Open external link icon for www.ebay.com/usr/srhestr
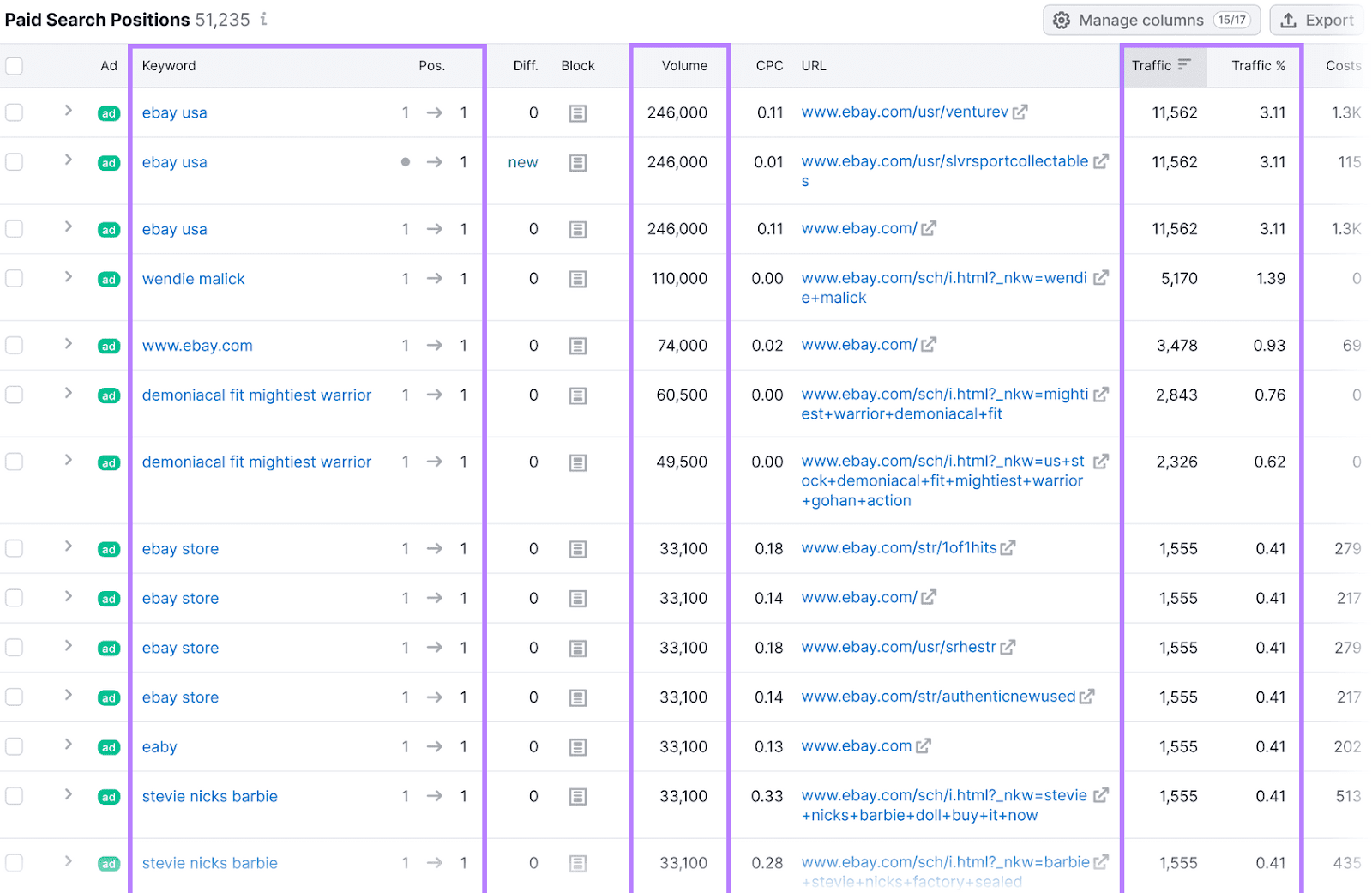Image resolution: width=1372 pixels, height=893 pixels. [1008, 648]
